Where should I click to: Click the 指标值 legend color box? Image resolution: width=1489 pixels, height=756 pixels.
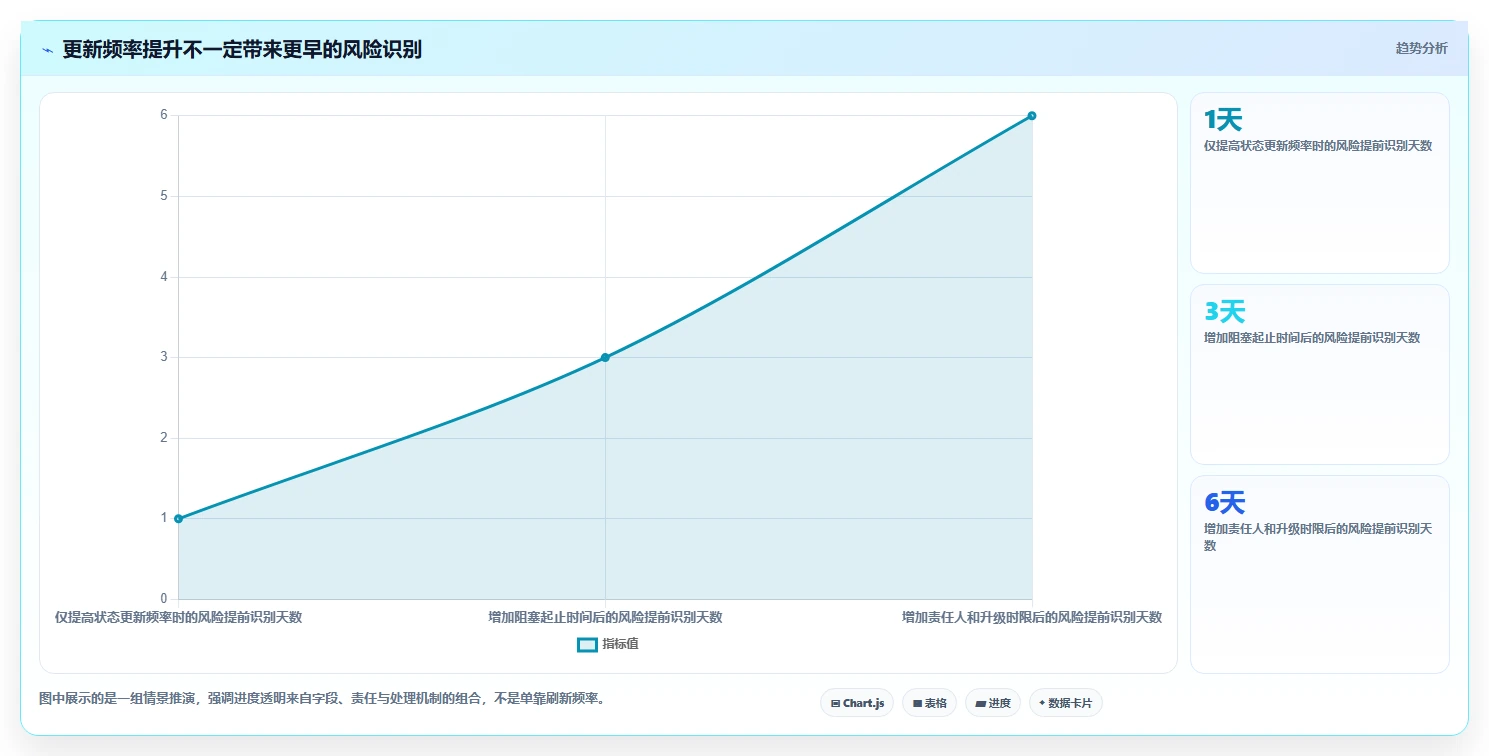pos(588,645)
